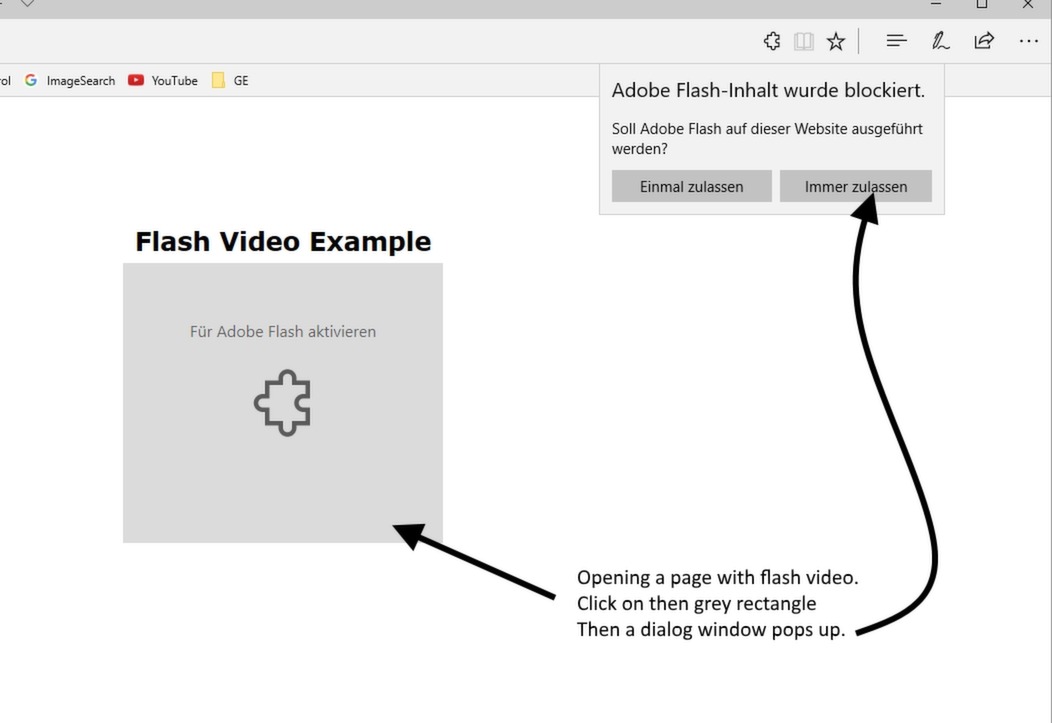1052x723 pixels.
Task: Open the Hub (favorites list) icon
Action: (x=896, y=41)
